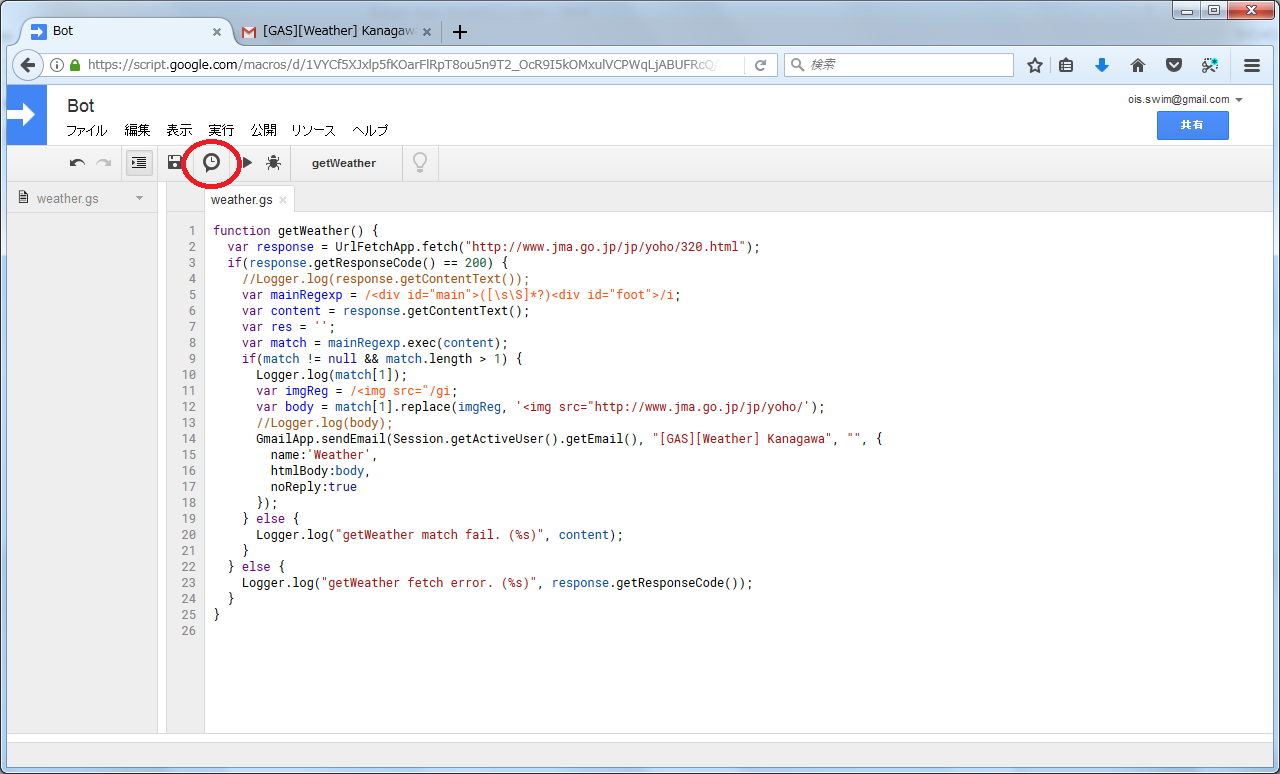Click site security lock icon
This screenshot has height=774, width=1280.
75,65
